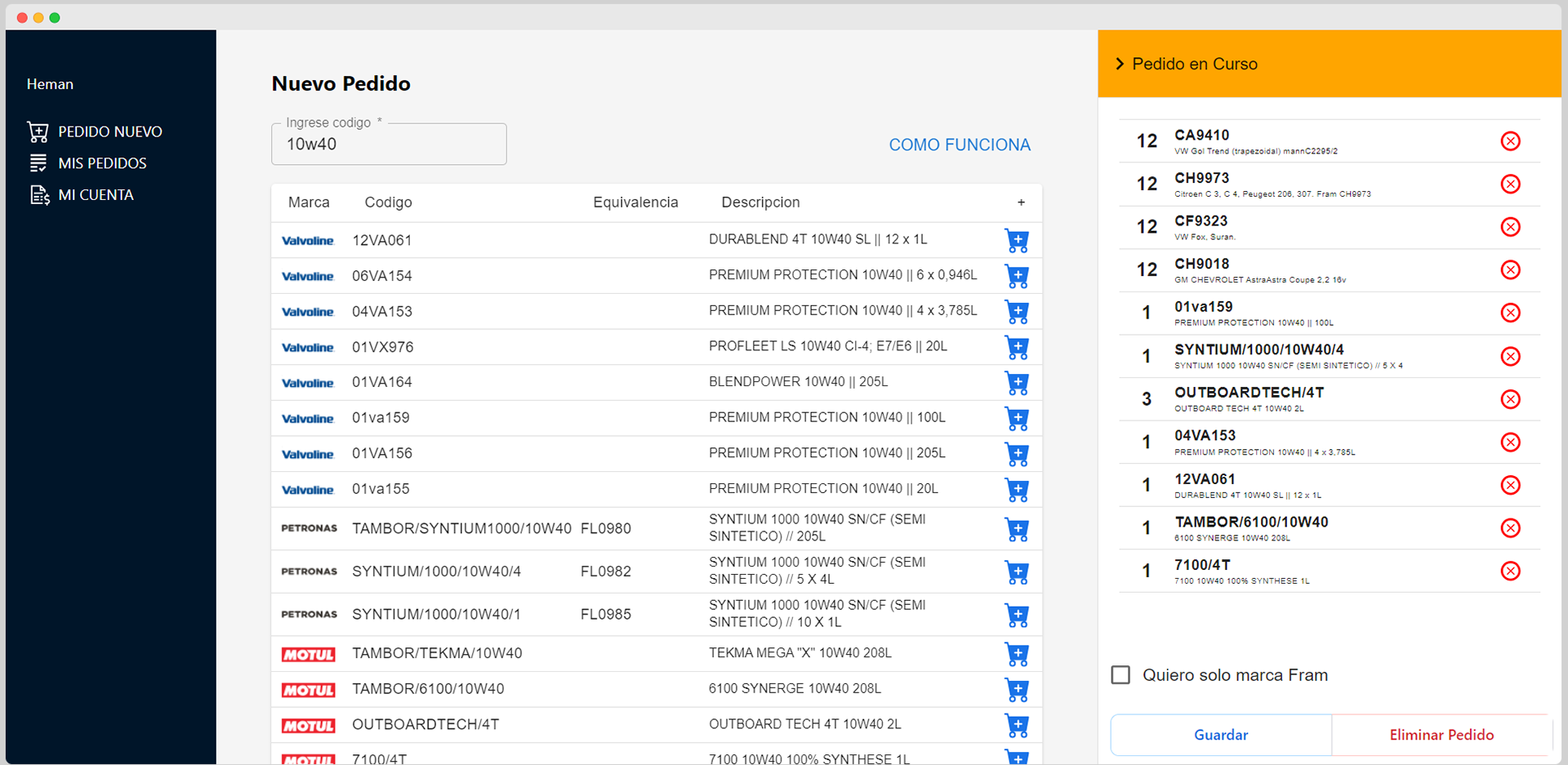Remove SYNTIUM/1000/10W40/4 from current order

coord(1510,356)
